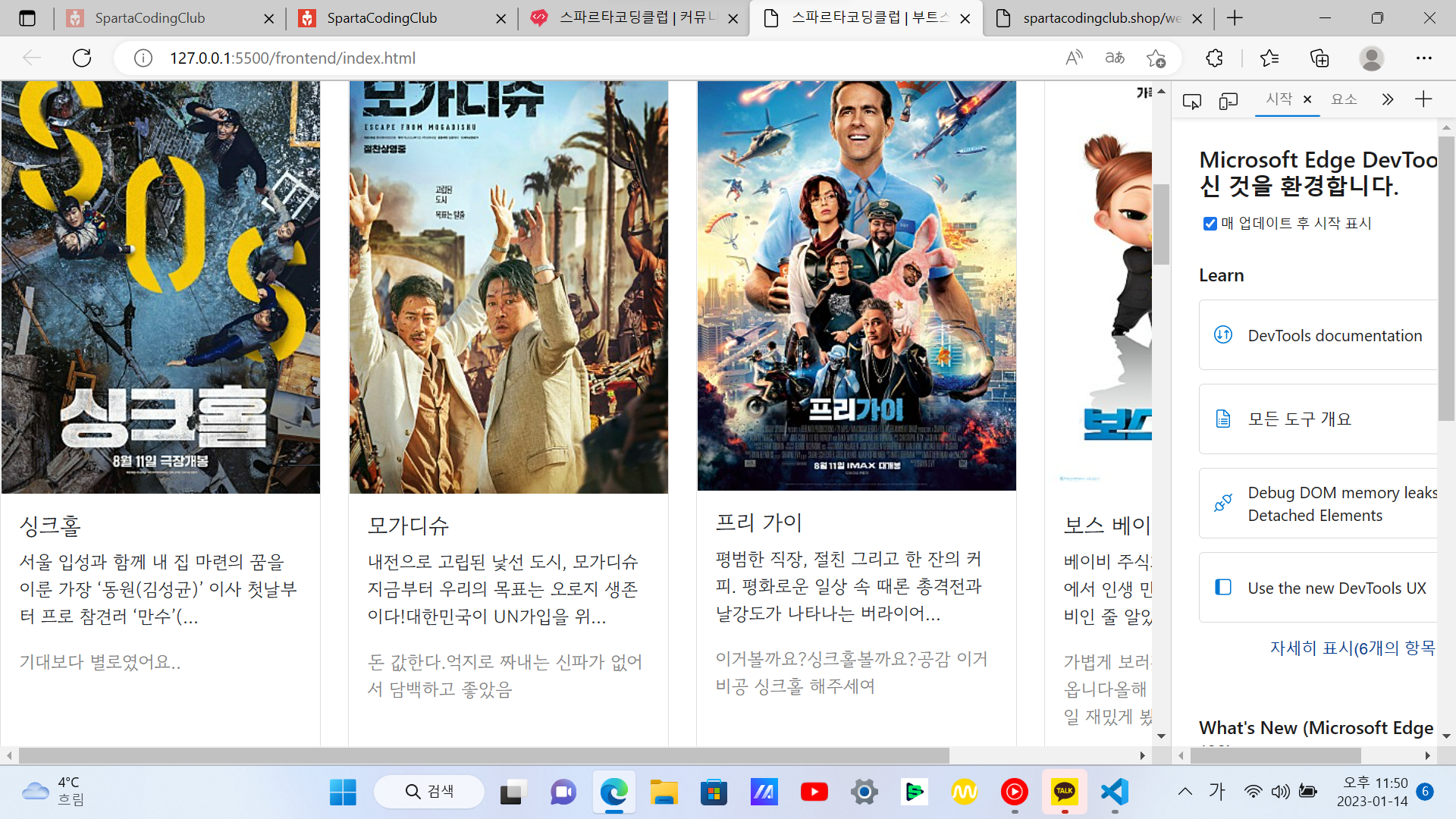Screen dimensions: 1456x819
Task: Open Microsoft Store on the taskbar
Action: click(x=714, y=792)
